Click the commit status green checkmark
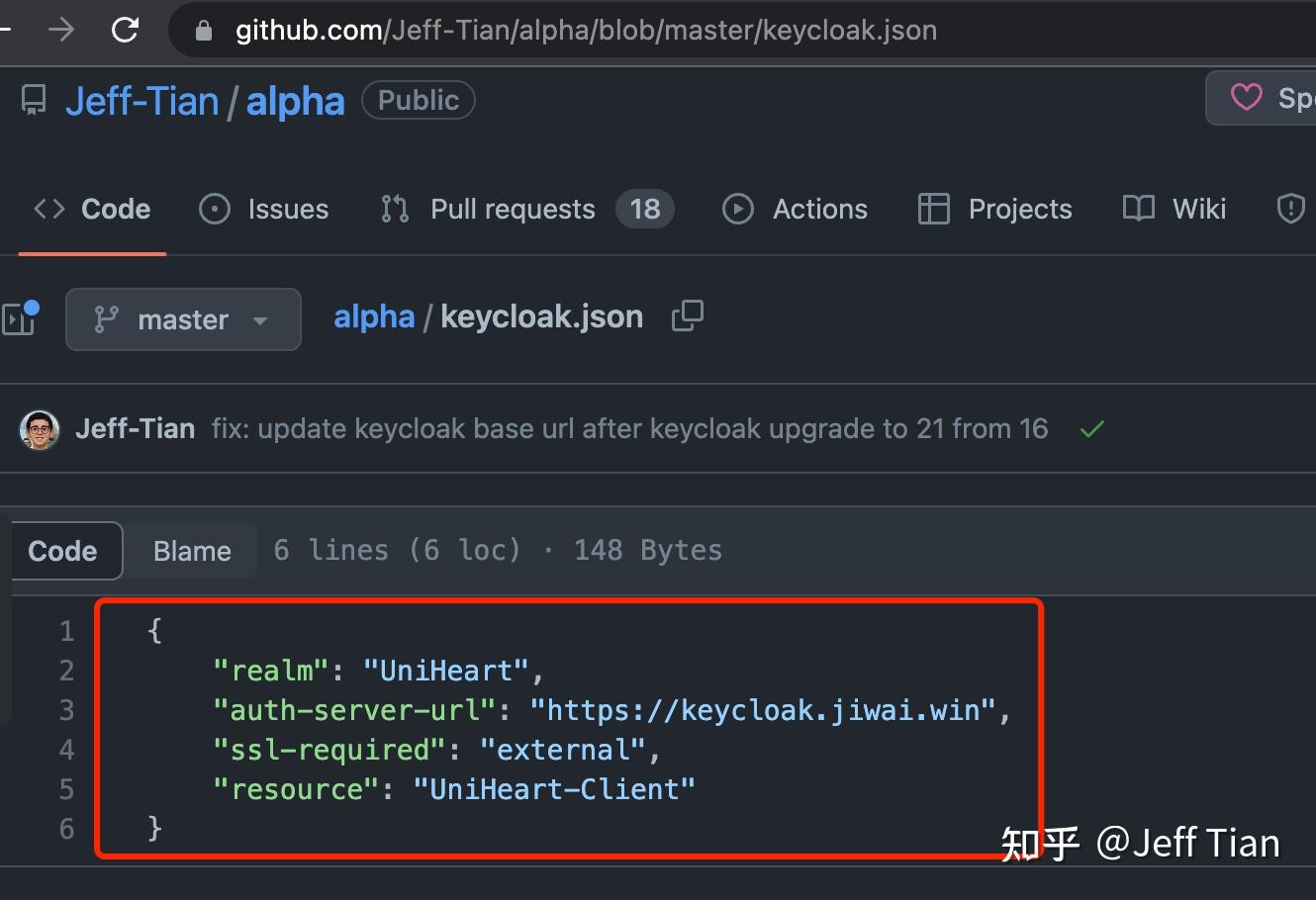 [x=1092, y=429]
